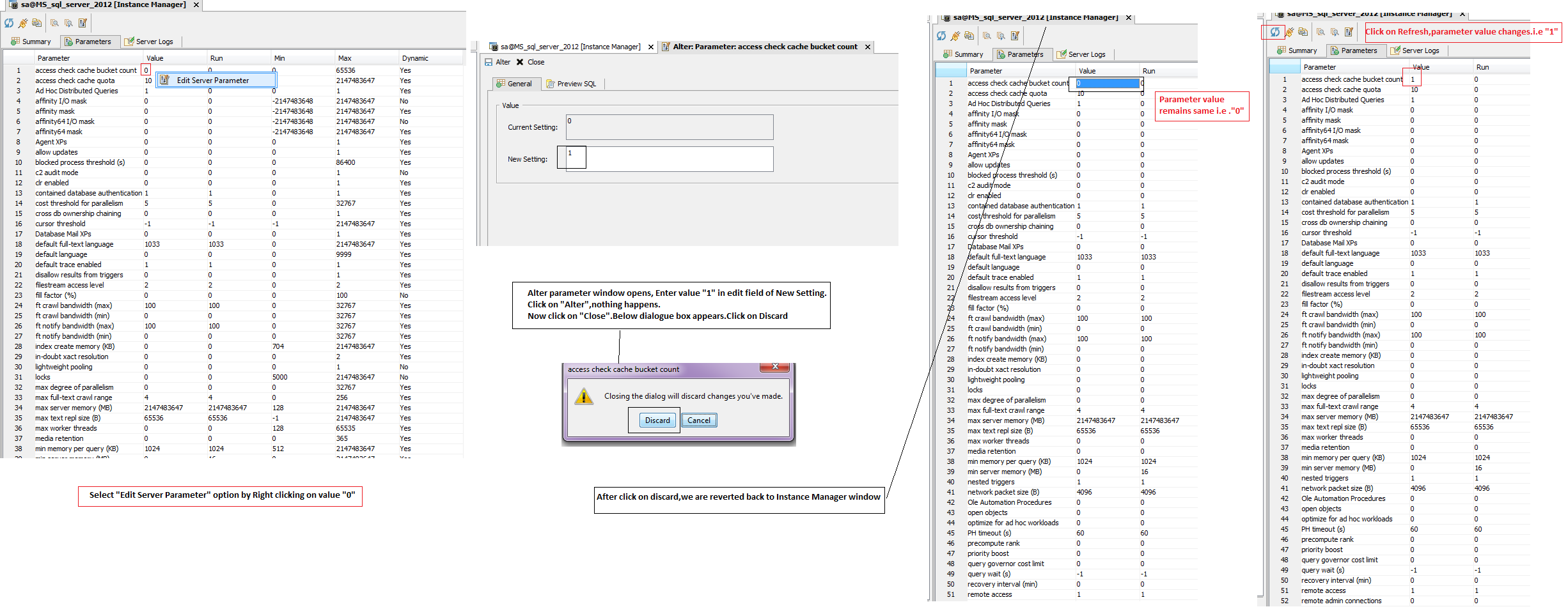Click Refresh icon in panel with highlighted value
Screen dimensions: 1568x616
click(941, 36)
